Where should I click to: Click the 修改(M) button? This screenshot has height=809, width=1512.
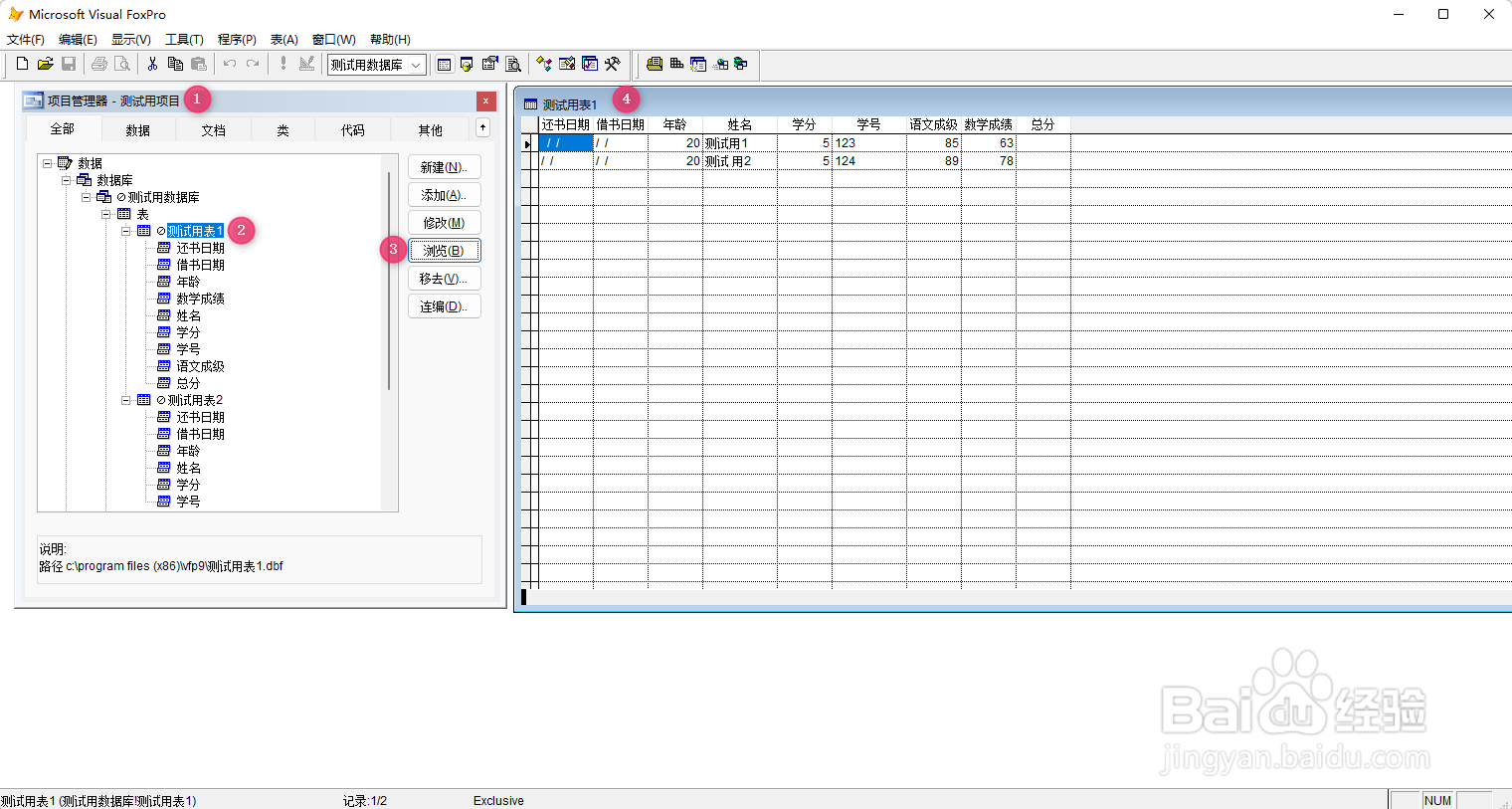[x=444, y=223]
